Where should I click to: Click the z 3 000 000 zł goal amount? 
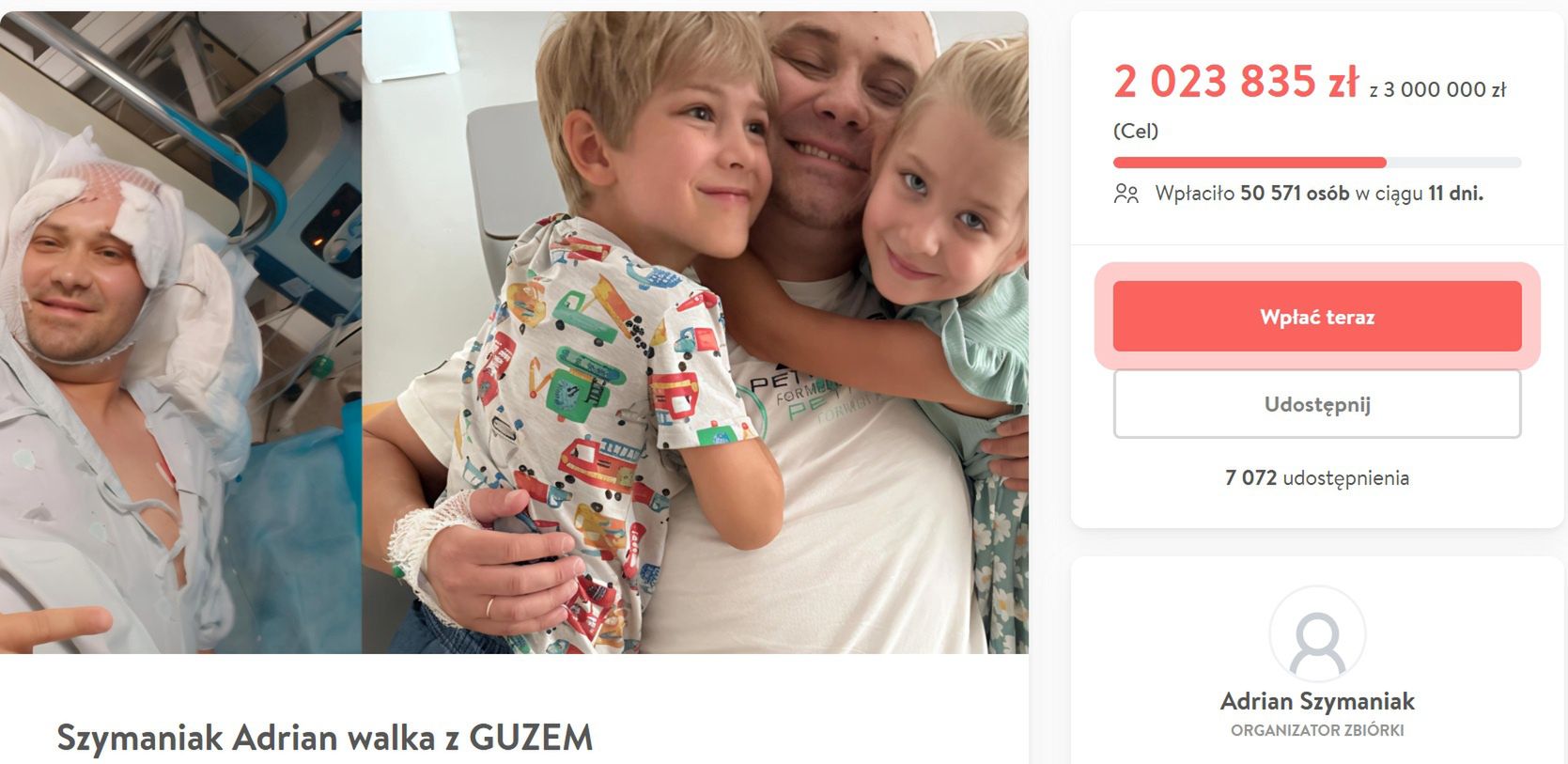pyautogui.click(x=1437, y=90)
